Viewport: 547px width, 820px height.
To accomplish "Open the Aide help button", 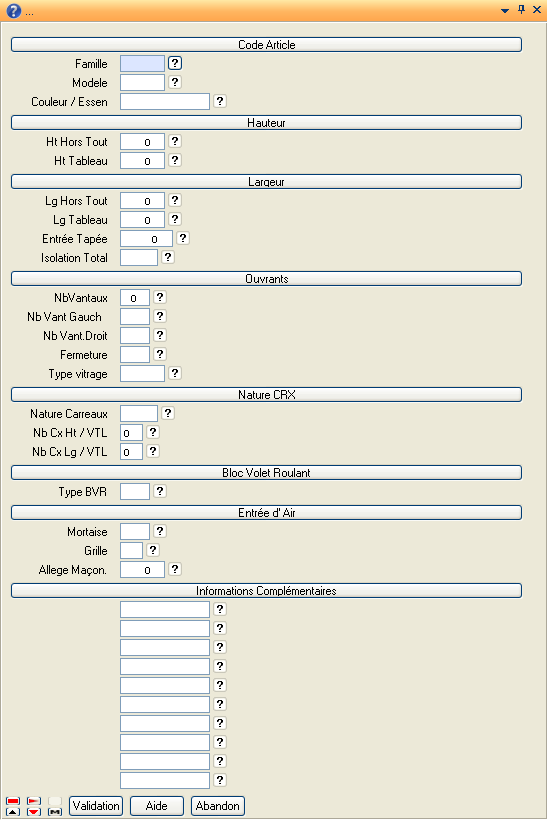I will [156, 806].
